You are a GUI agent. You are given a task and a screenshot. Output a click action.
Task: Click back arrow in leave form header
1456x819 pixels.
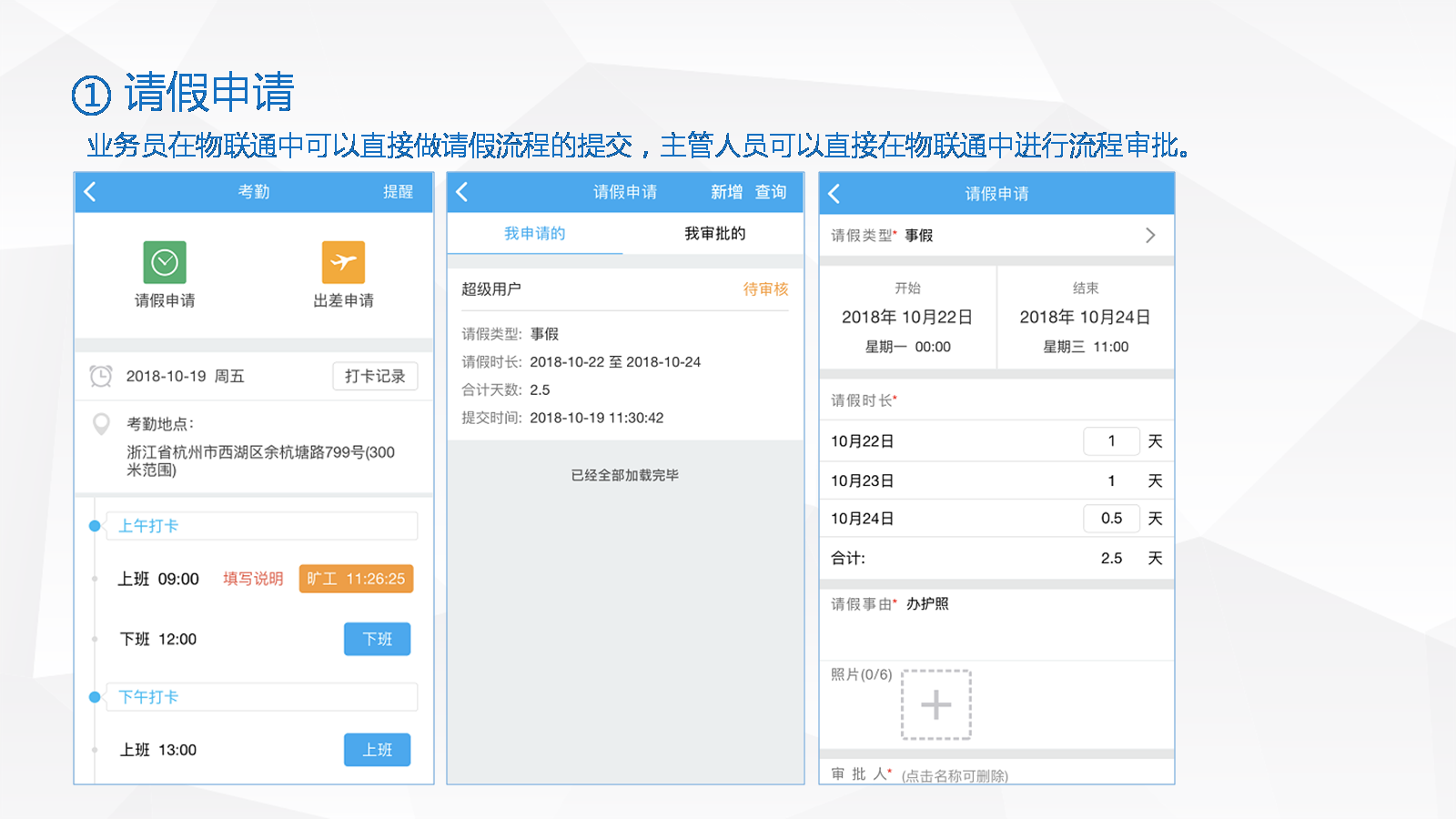click(x=834, y=194)
